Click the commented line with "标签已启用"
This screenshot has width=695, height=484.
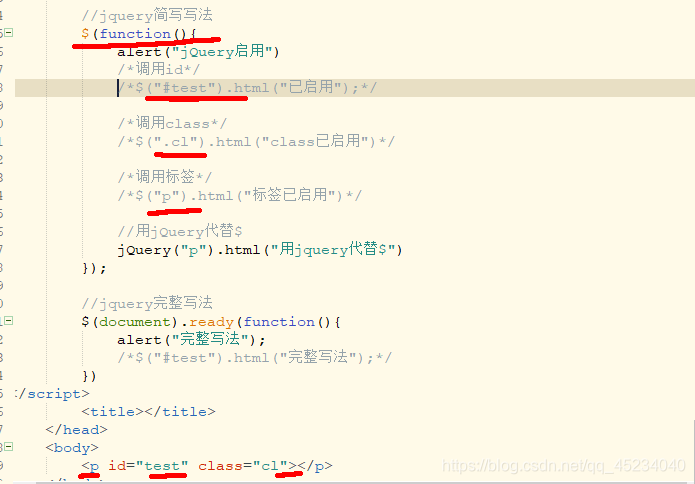tap(240, 195)
